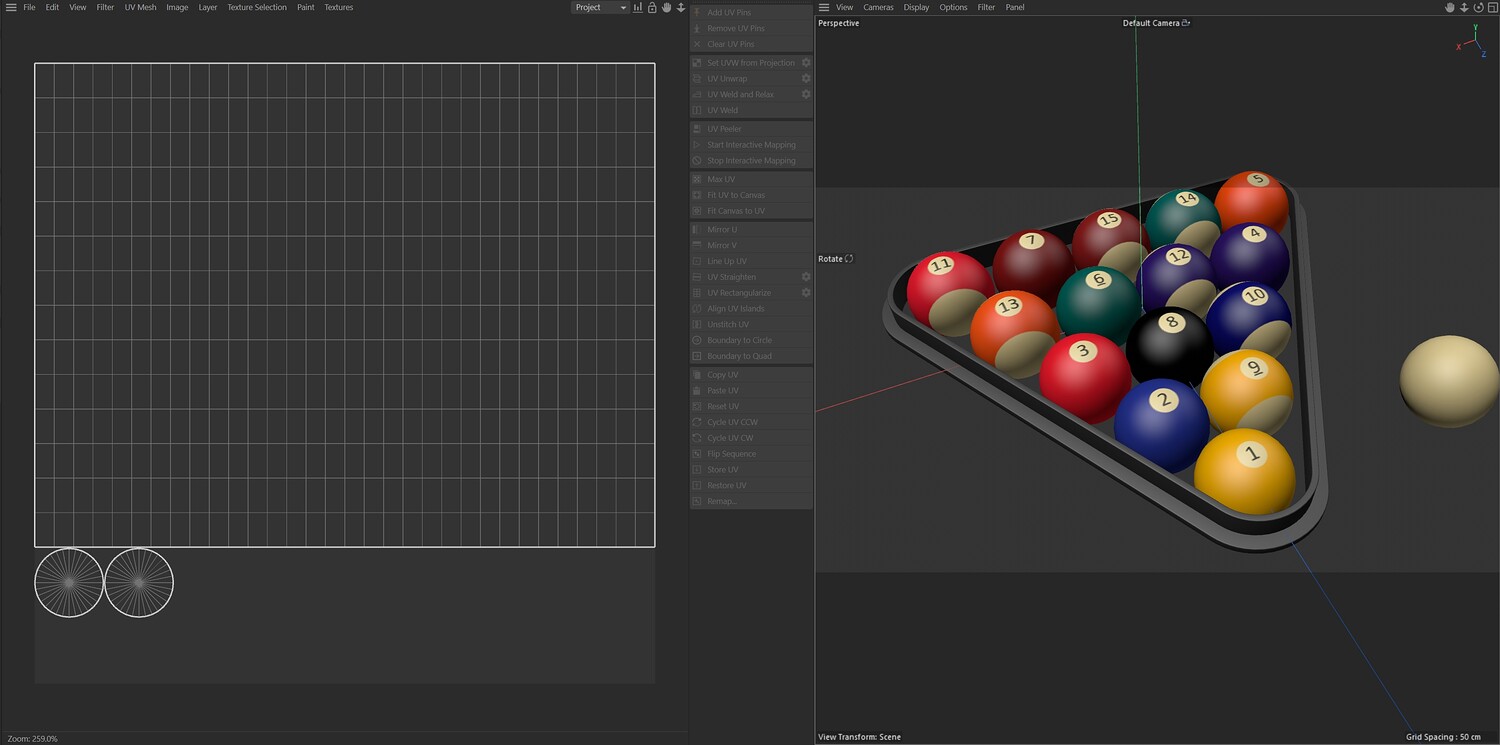1500x745 pixels.
Task: Open the 3D viewport hamburger menu
Action: [824, 7]
